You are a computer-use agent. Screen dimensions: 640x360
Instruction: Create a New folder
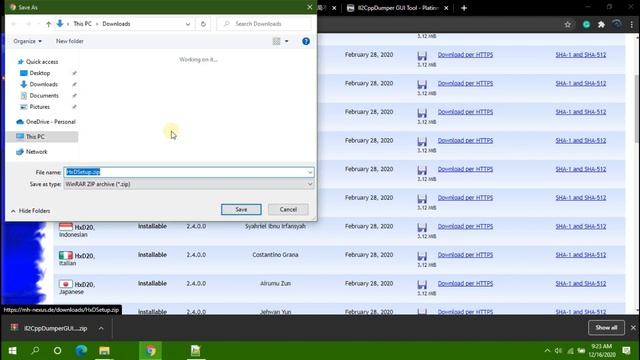(x=70, y=41)
